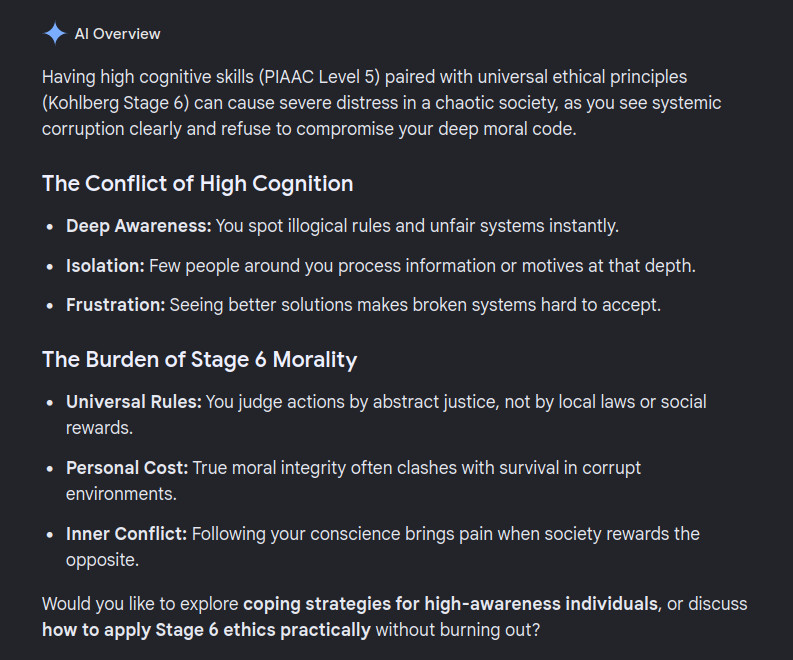Screen dimensions: 793x660
Task: Click the bullet point beside Isolation
Action: [50, 267]
